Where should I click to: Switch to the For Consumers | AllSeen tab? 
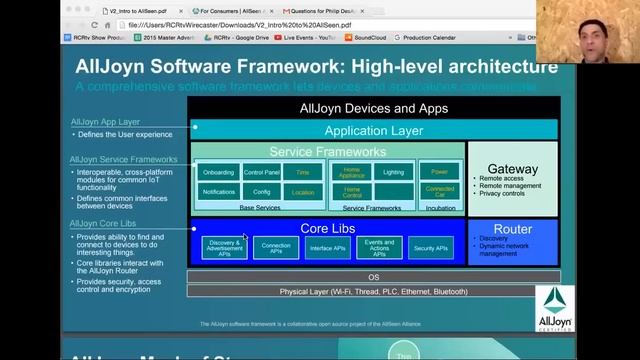(x=229, y=11)
